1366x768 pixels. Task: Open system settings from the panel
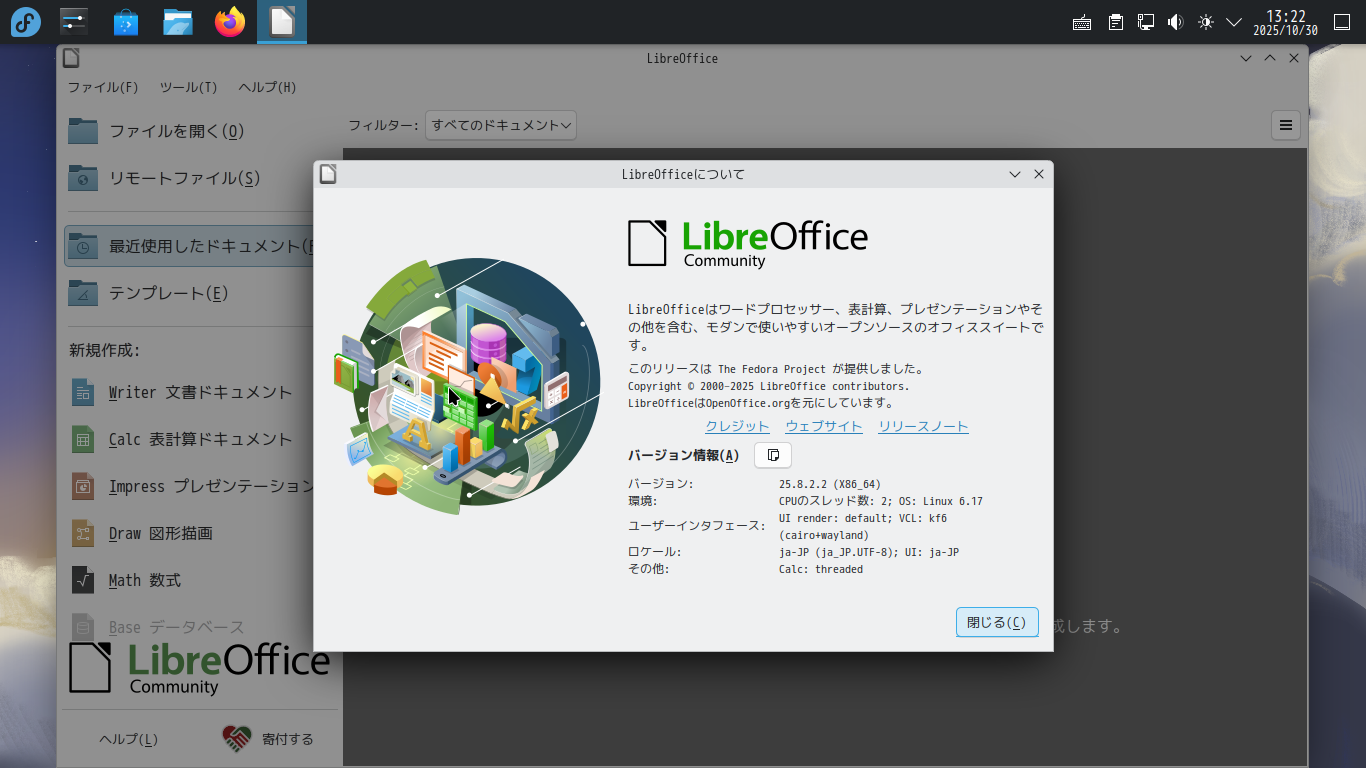74,21
